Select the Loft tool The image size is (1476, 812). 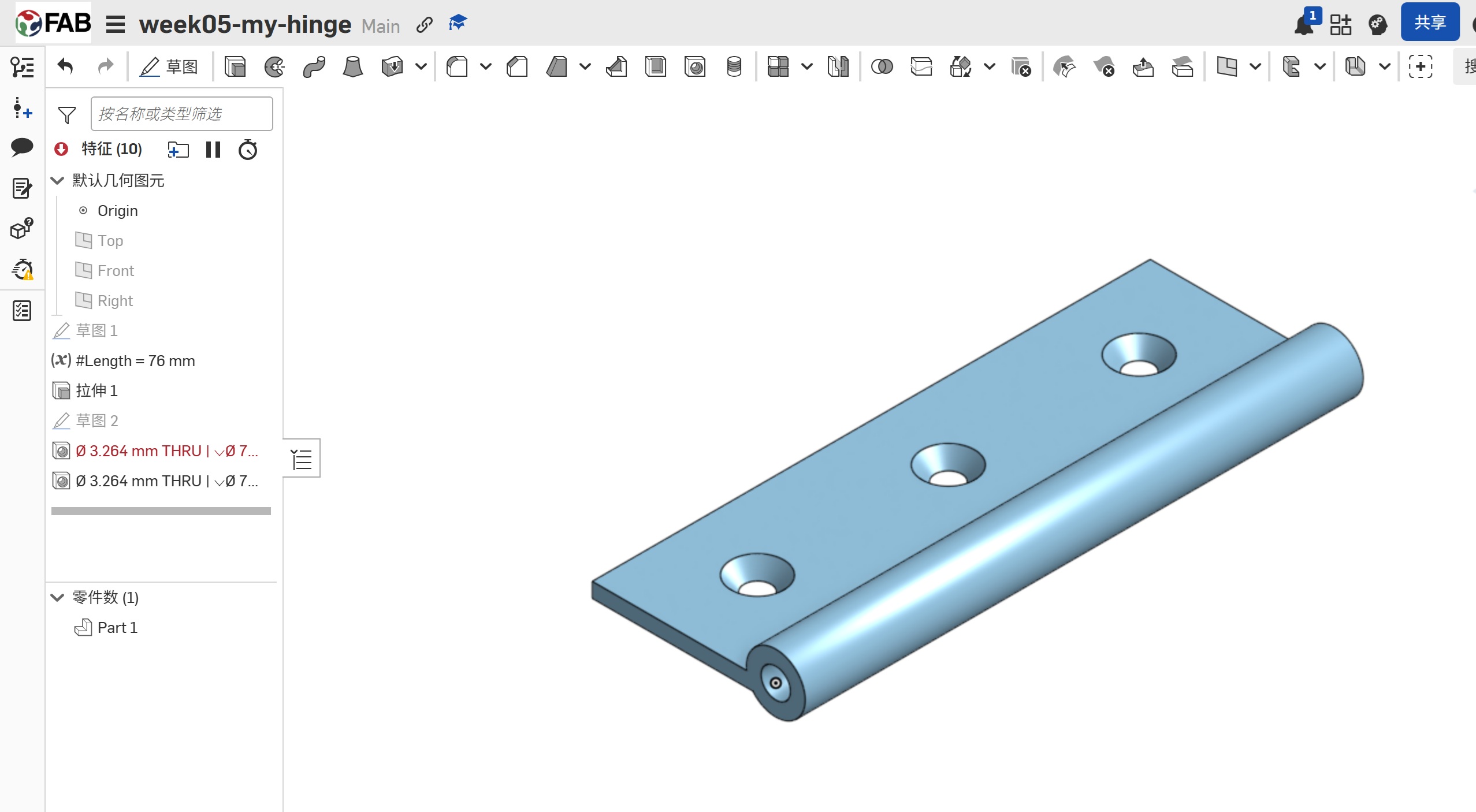tap(352, 67)
